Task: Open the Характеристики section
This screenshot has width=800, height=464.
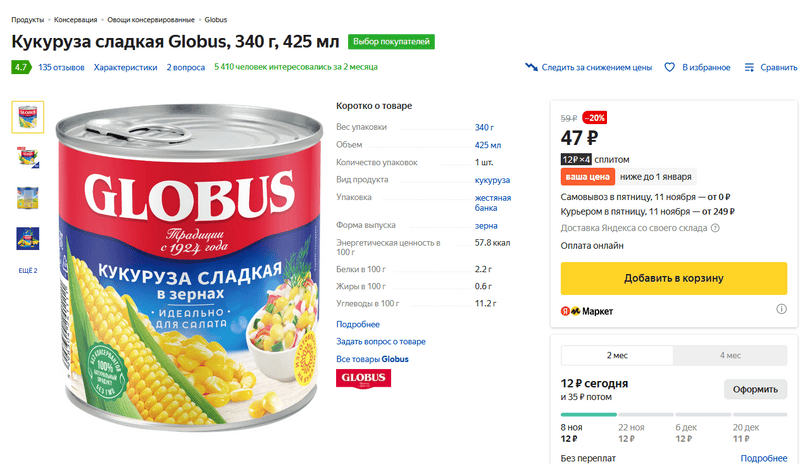Action: click(x=125, y=67)
